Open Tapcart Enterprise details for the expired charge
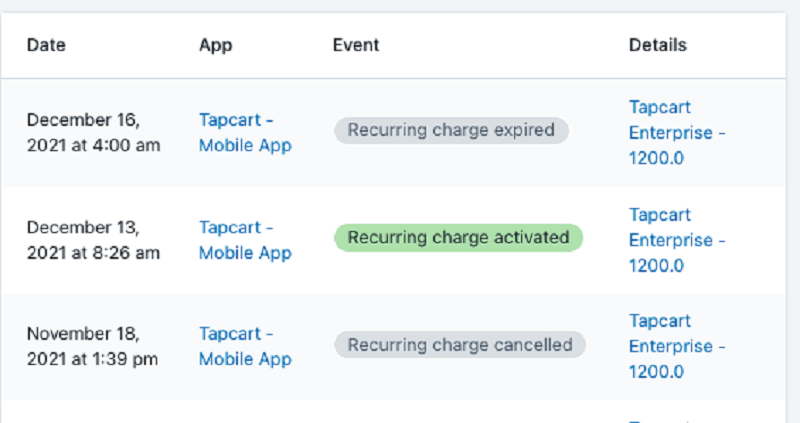The height and width of the screenshot is (423, 800). (x=676, y=133)
